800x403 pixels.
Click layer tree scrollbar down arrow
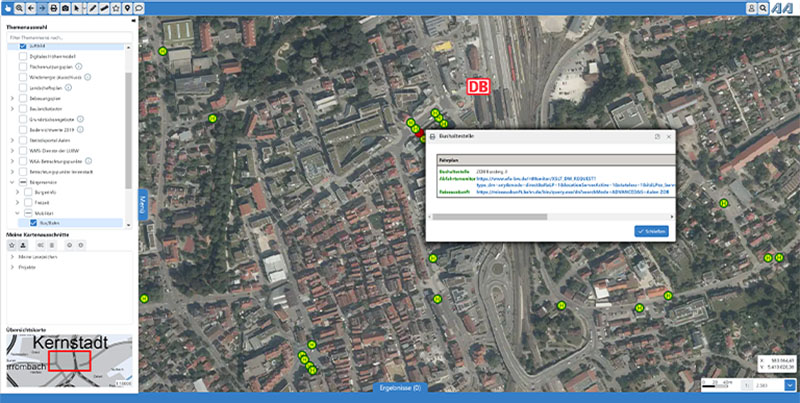pyautogui.click(x=128, y=225)
